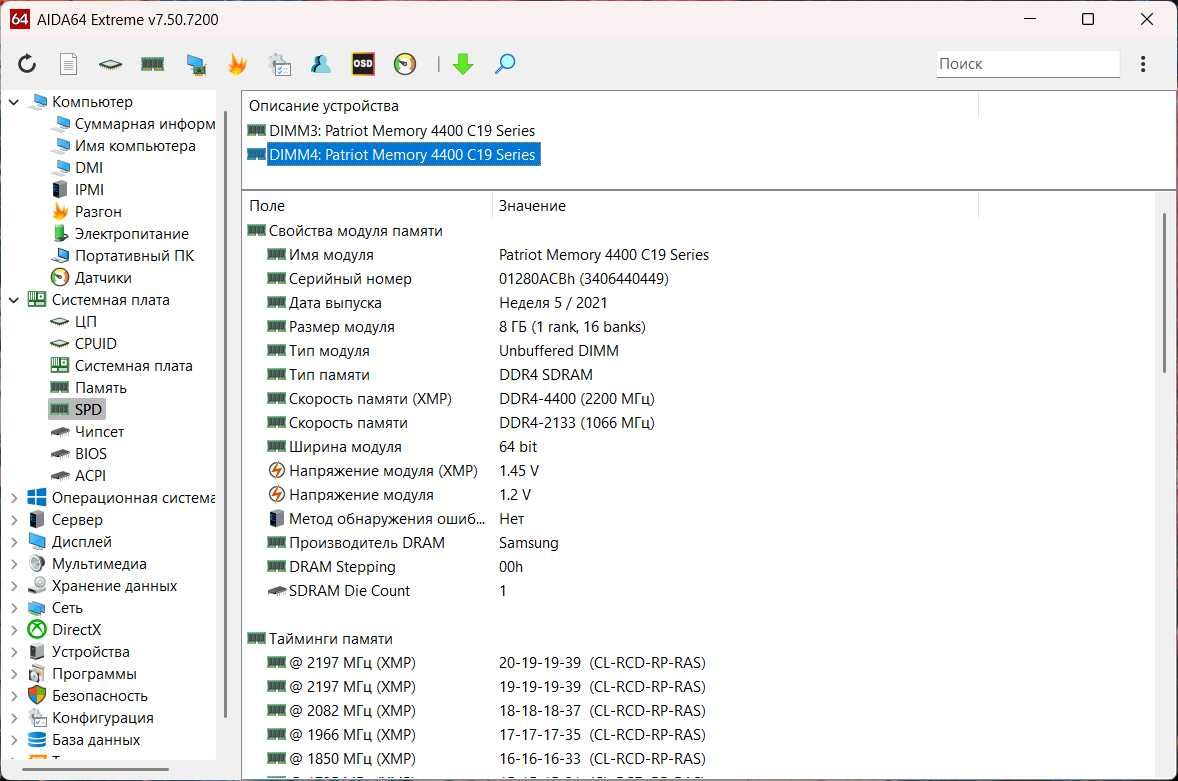Collapse the Системная плата root node
1178x781 pixels.
pyautogui.click(x=14, y=300)
